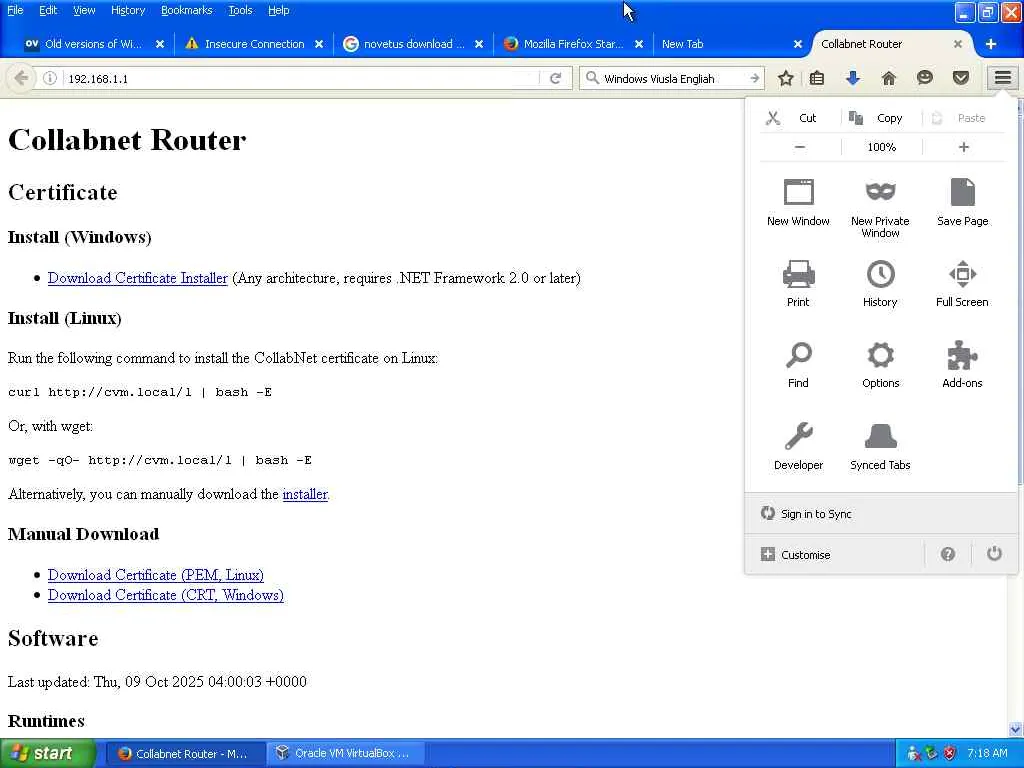Screen dimensions: 1024x768
Task: Open the Help question mark icon
Action: pyautogui.click(x=948, y=554)
